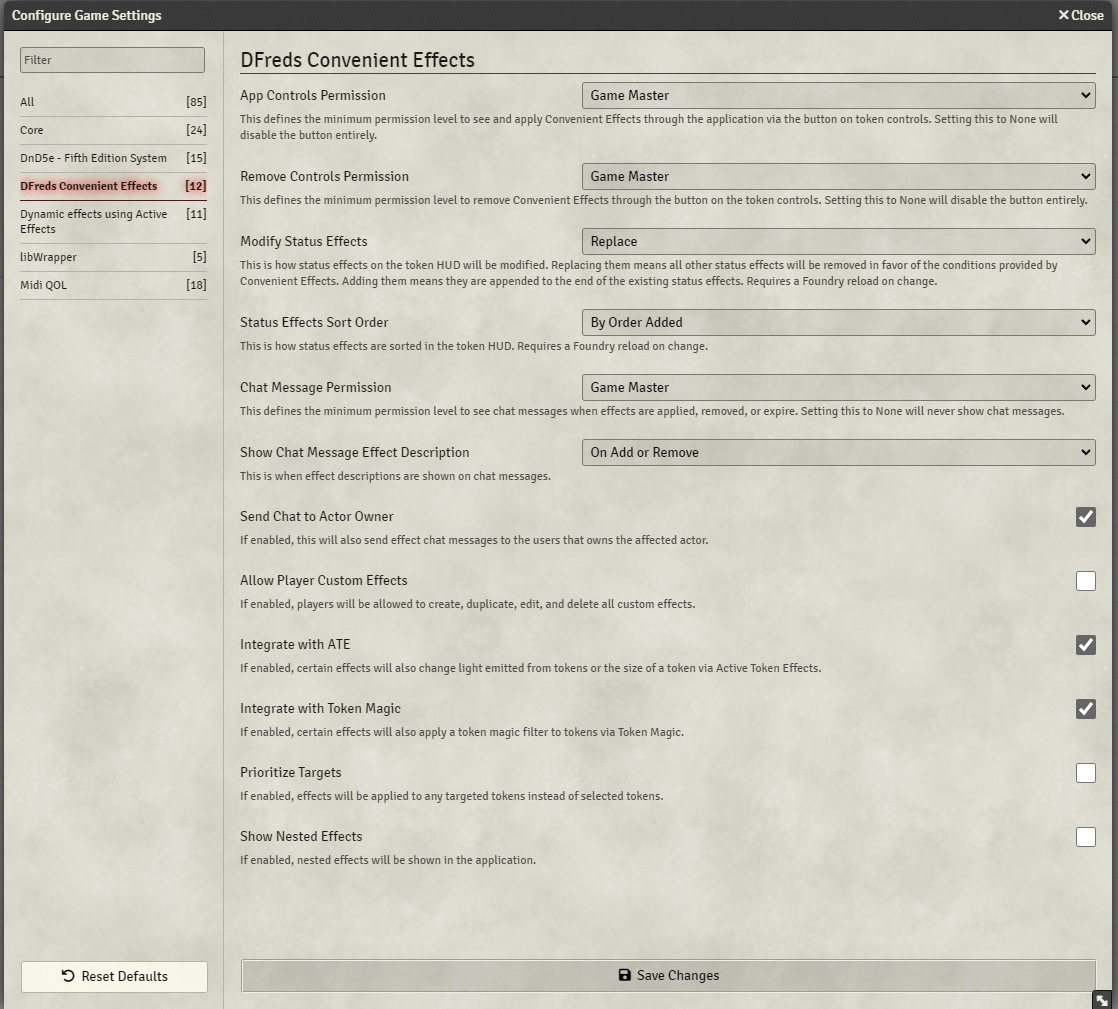Click the Allow Player Custom Effects label
This screenshot has height=1009, width=1118.
click(x=324, y=580)
